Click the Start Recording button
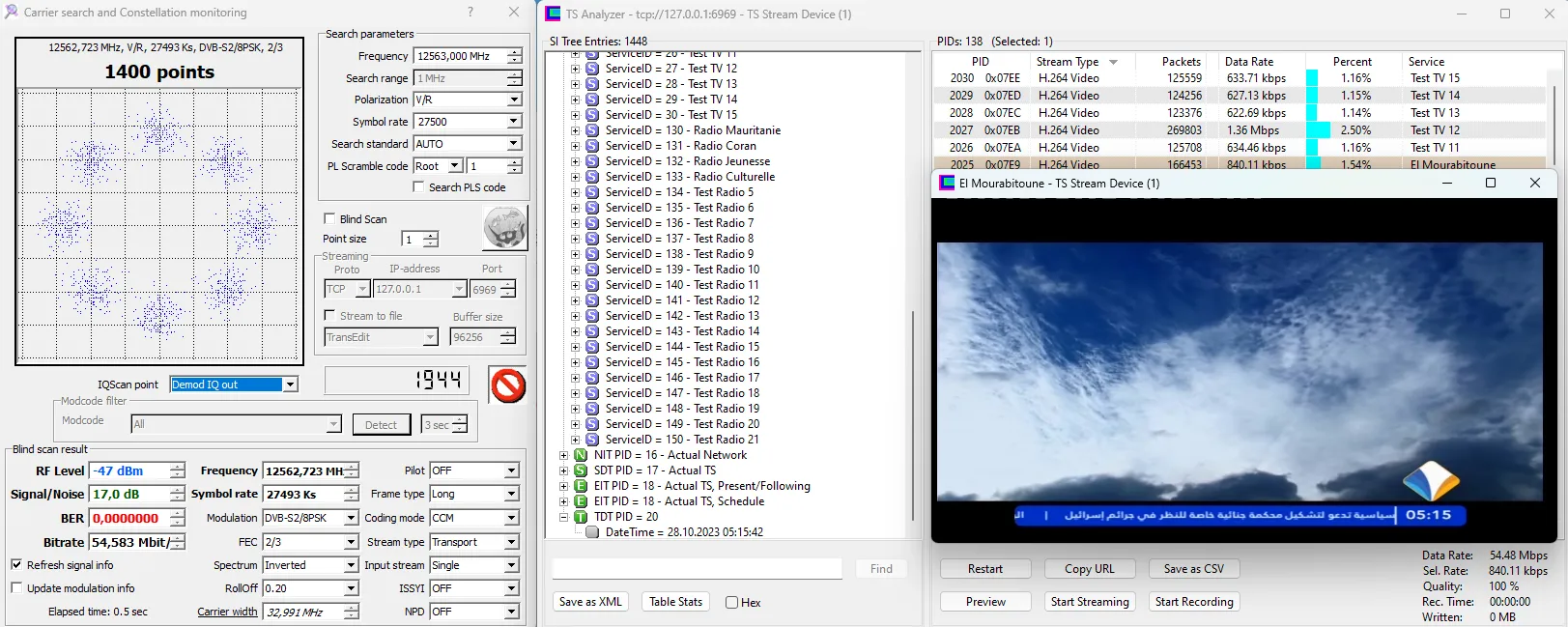Image resolution: width=1568 pixels, height=627 pixels. (x=1194, y=602)
